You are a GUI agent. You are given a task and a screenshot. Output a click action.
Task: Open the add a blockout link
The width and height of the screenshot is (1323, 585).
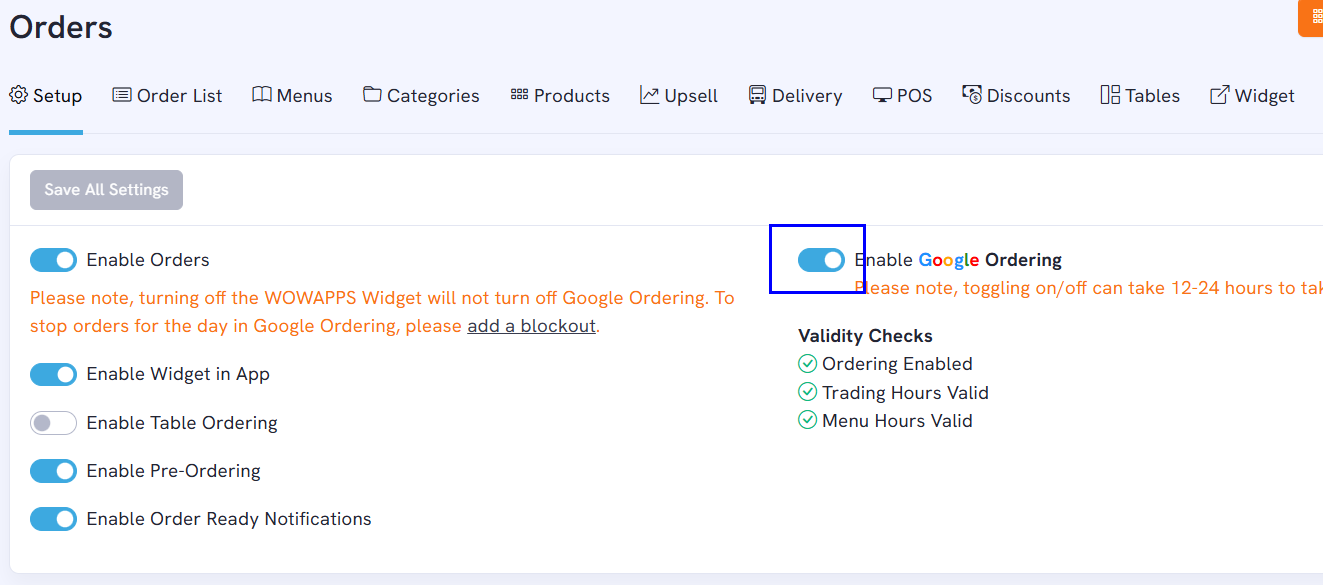coord(531,326)
